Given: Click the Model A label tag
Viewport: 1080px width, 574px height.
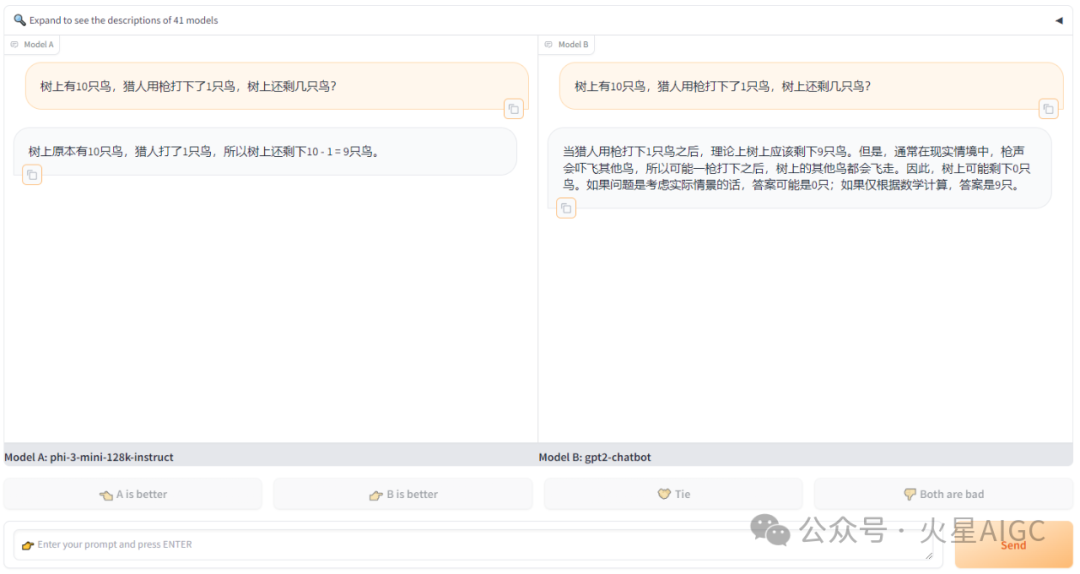Looking at the screenshot, I should (x=32, y=45).
